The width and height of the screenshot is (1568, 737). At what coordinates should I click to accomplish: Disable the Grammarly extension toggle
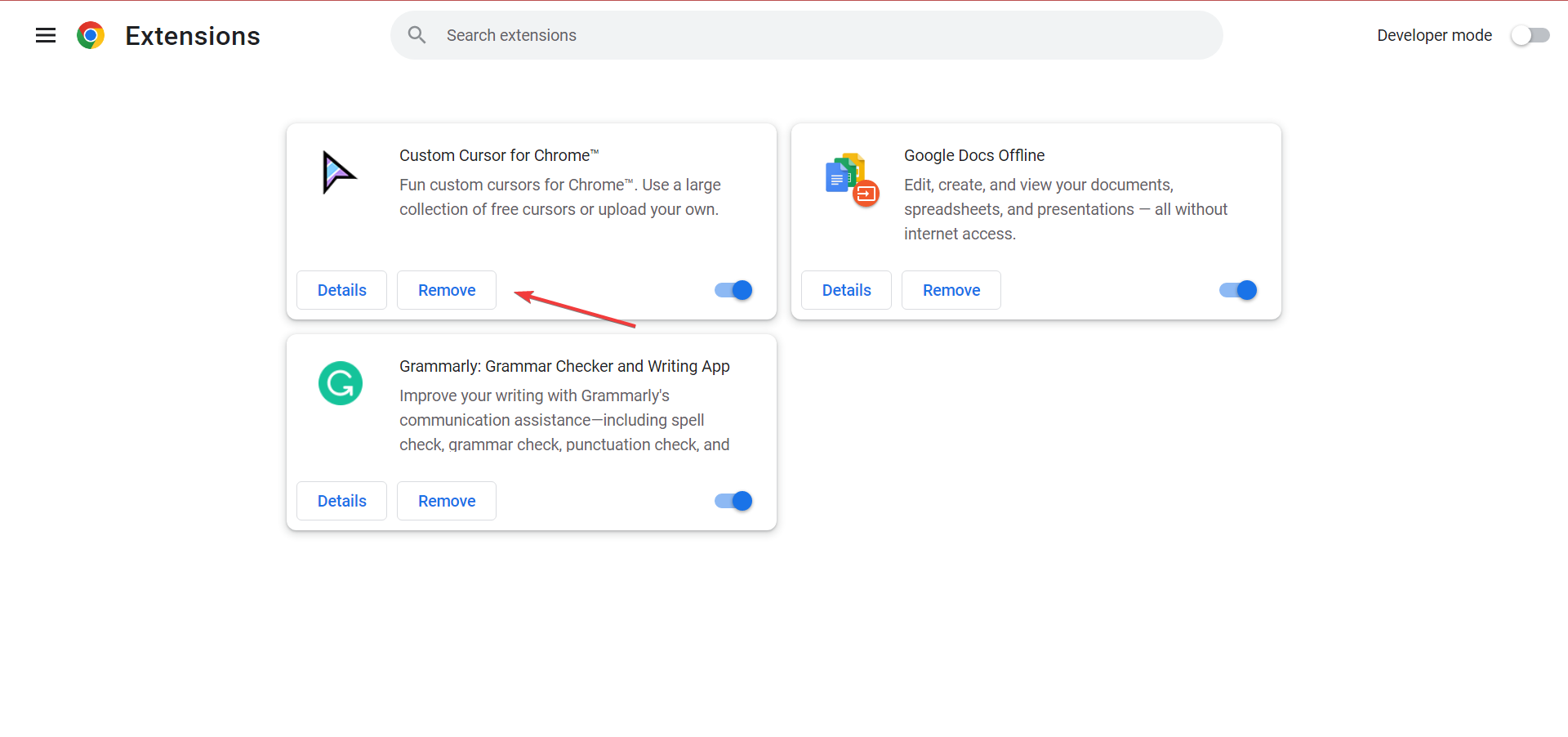click(733, 501)
